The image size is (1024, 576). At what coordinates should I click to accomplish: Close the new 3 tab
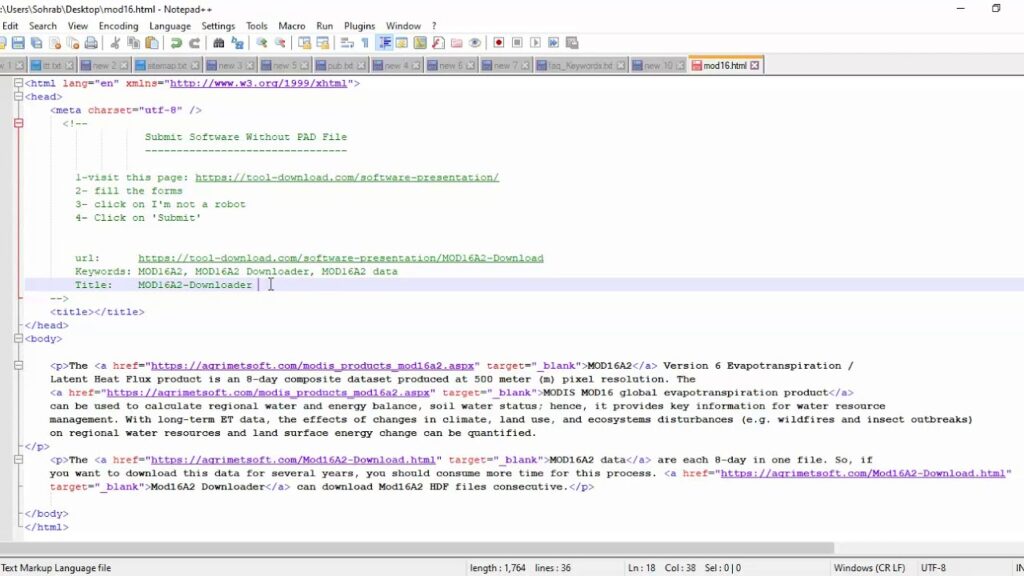tap(250, 65)
